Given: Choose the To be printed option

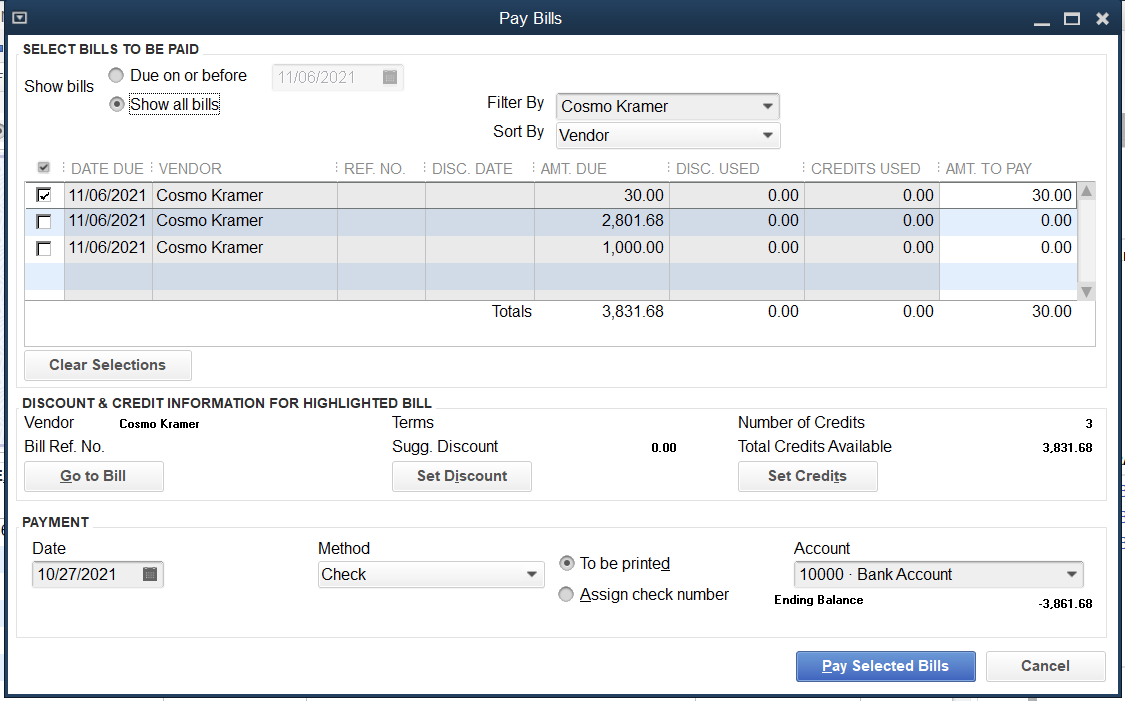Looking at the screenshot, I should coord(567,563).
